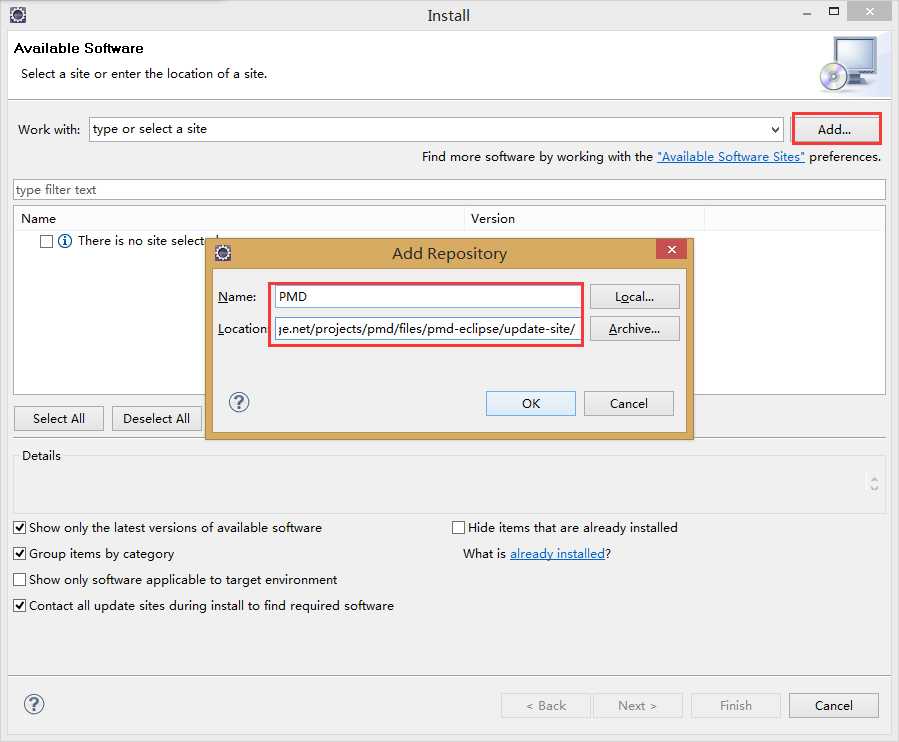
Task: Click Select All button
Action: coord(58,419)
